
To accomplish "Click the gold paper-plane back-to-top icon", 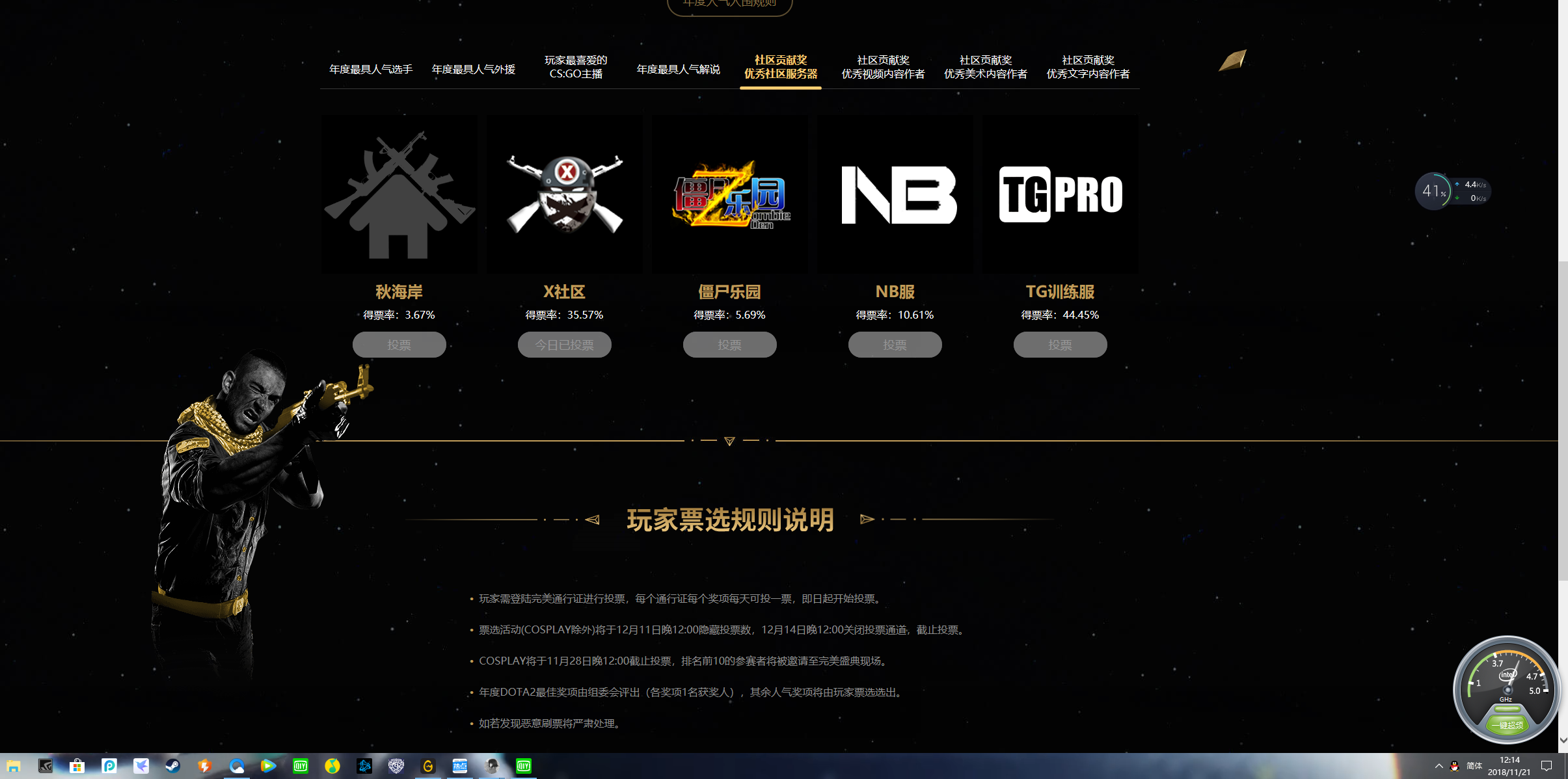I will click(1232, 60).
